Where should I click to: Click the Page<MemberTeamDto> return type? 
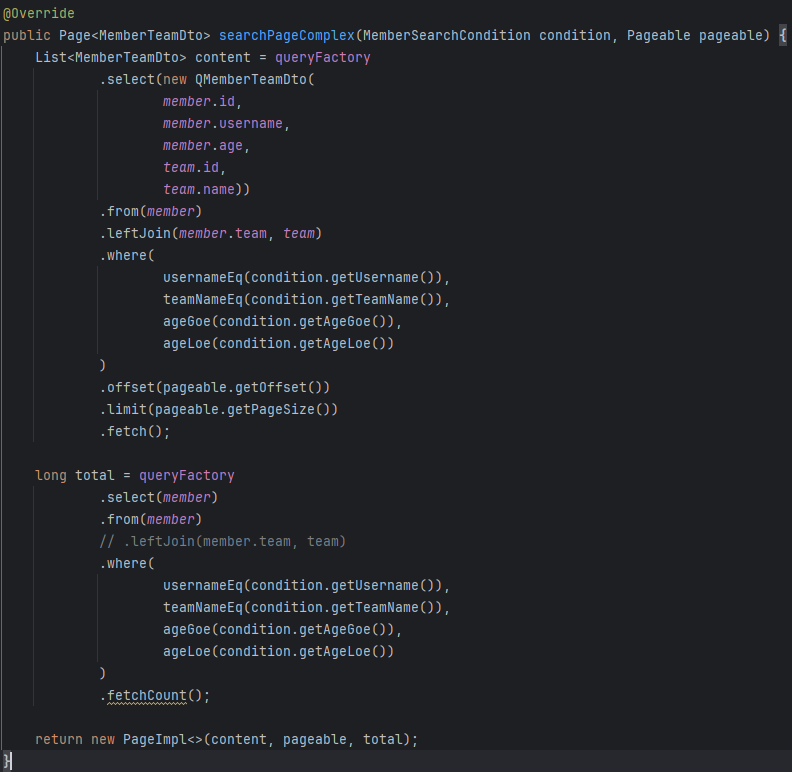(134, 35)
